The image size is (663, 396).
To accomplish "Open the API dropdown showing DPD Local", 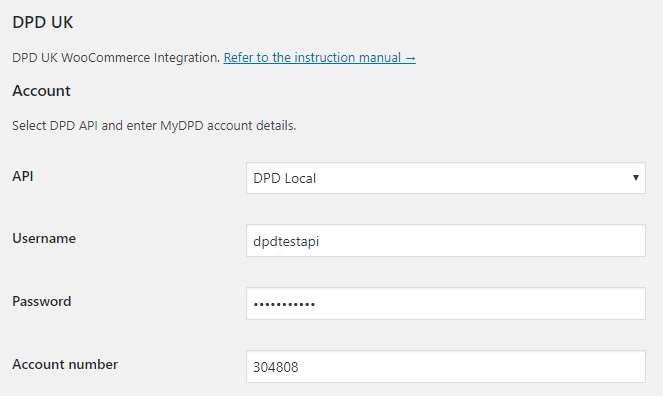I will click(x=446, y=178).
